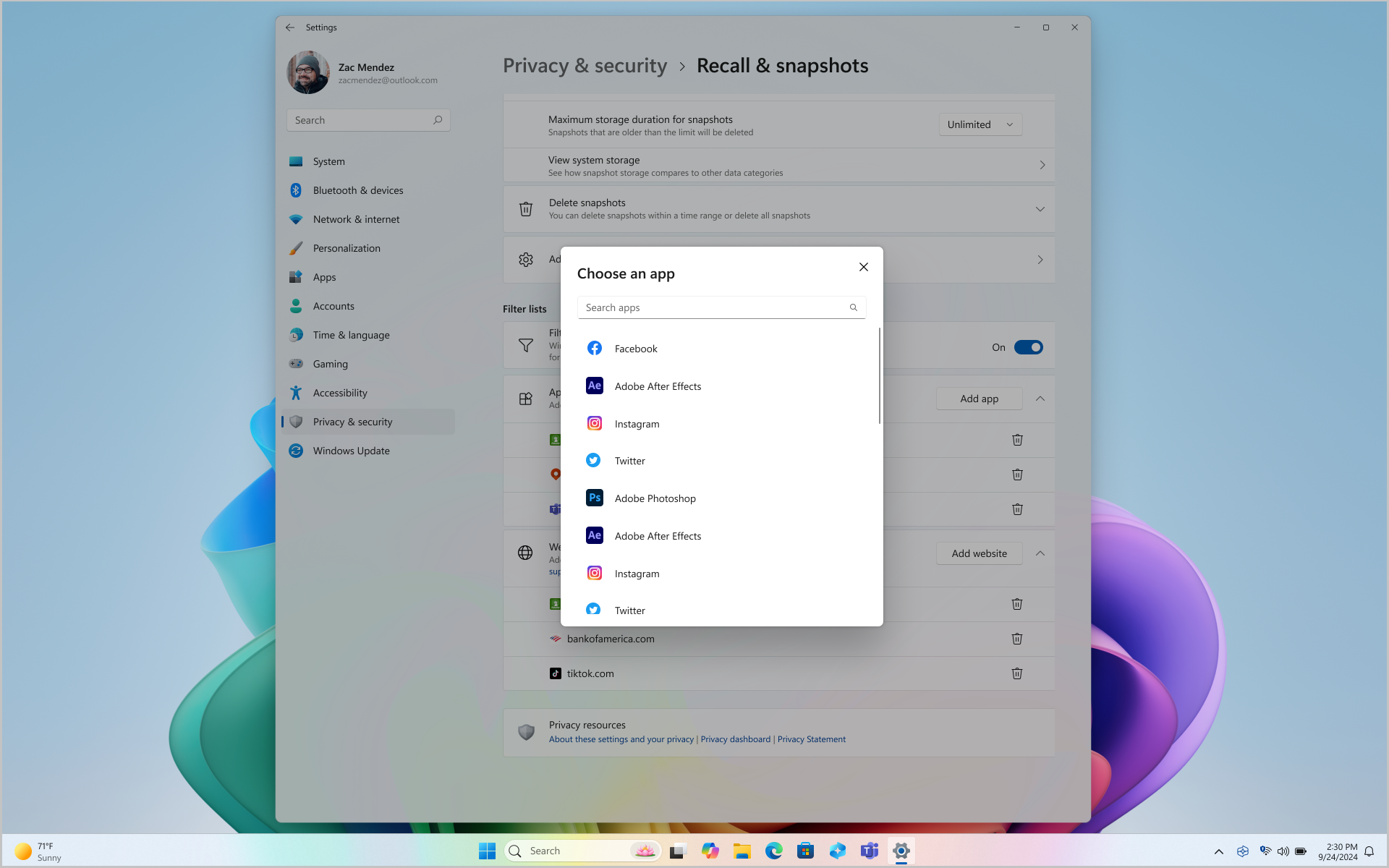This screenshot has width=1389, height=868.
Task: Click the search magnifier icon in dialog
Action: click(x=854, y=306)
